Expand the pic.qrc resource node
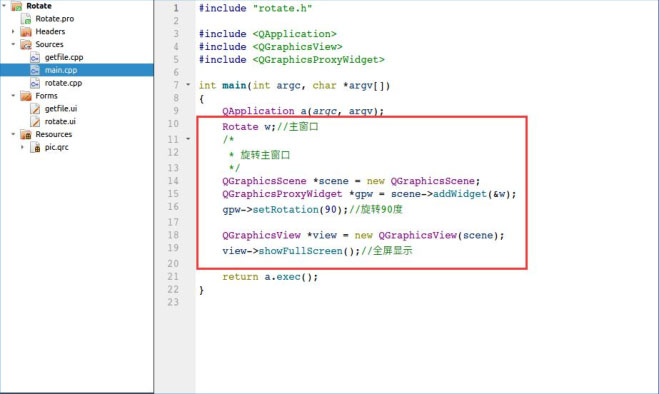Screen dimensions: 659x394 pos(22,147)
